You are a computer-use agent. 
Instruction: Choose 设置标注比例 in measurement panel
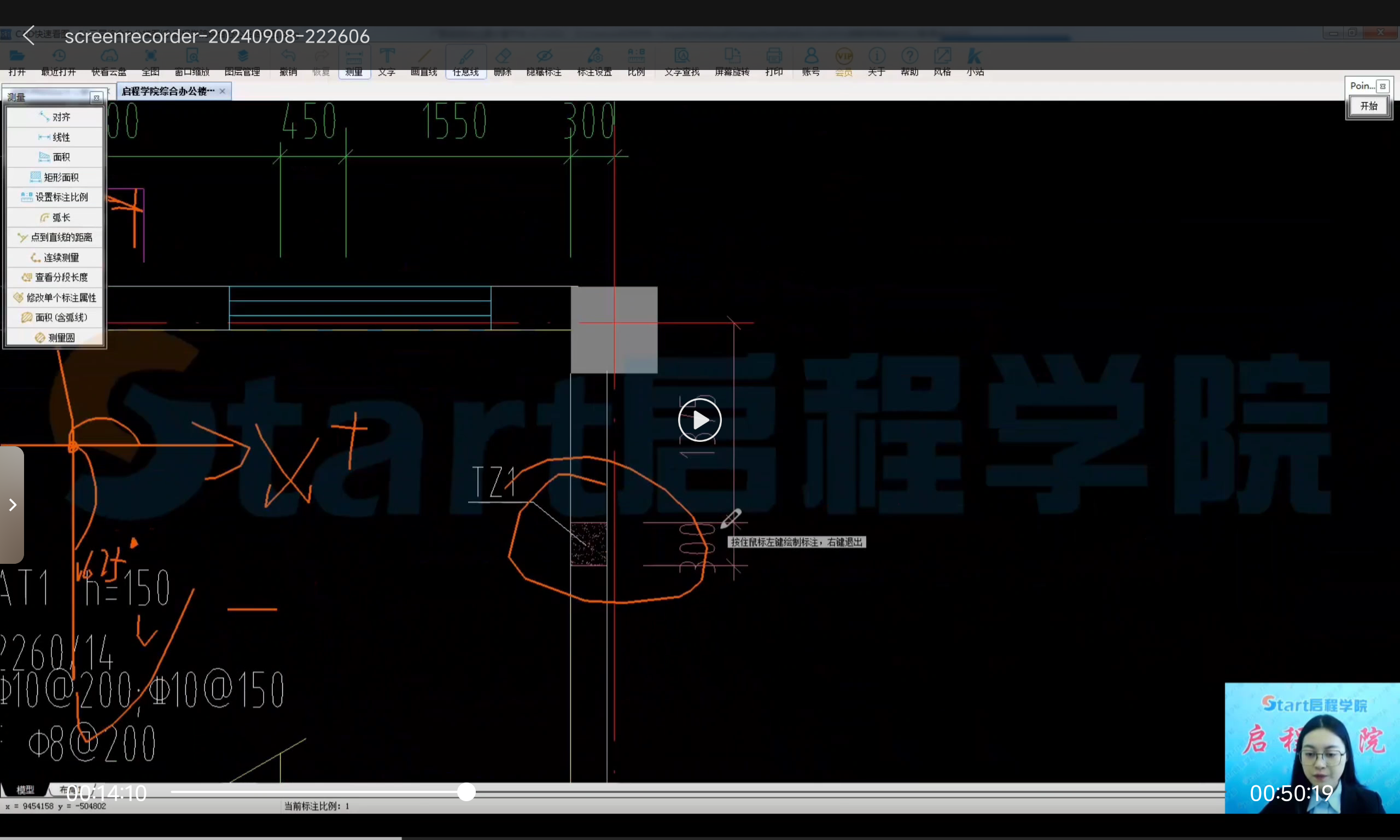(55, 197)
